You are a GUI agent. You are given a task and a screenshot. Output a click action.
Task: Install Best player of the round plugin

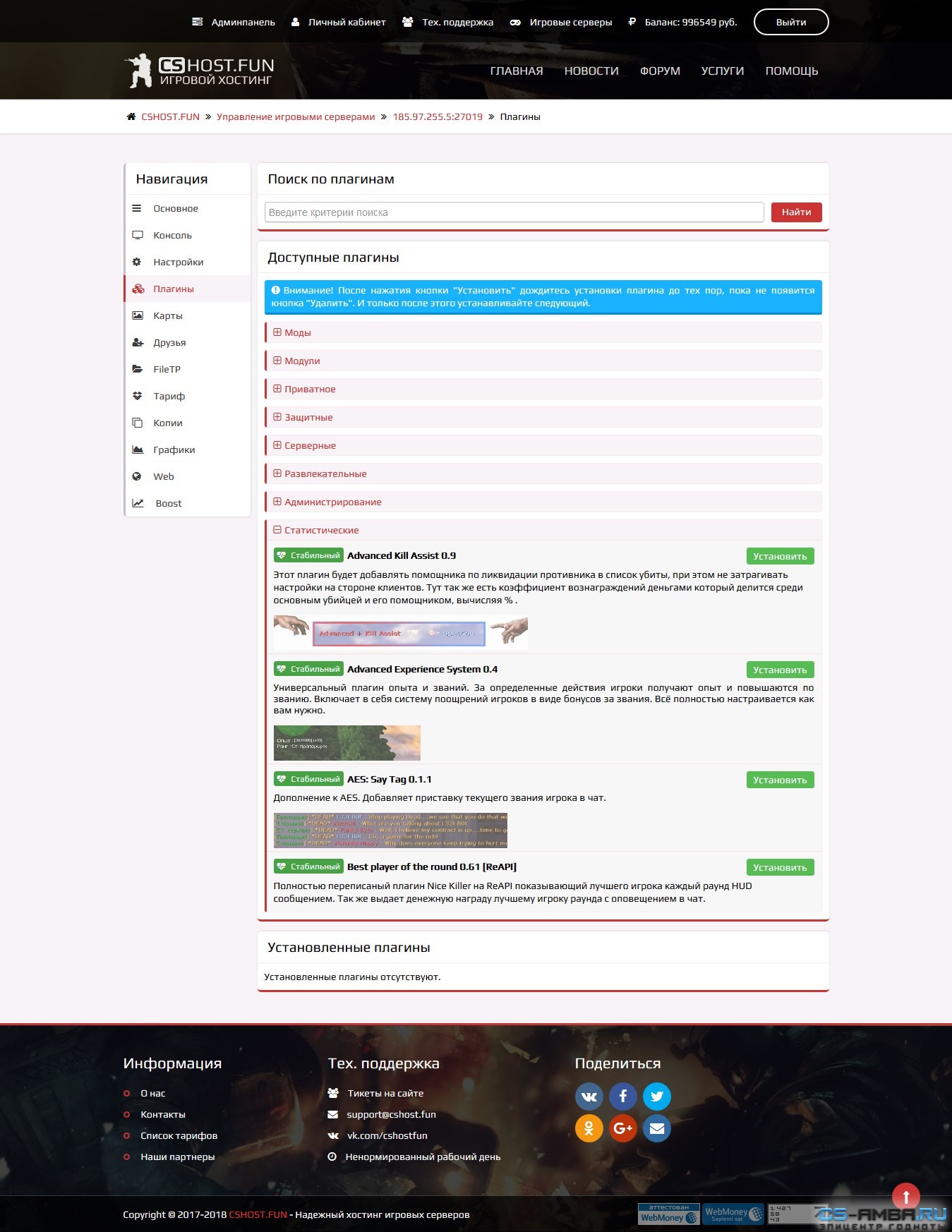[780, 867]
